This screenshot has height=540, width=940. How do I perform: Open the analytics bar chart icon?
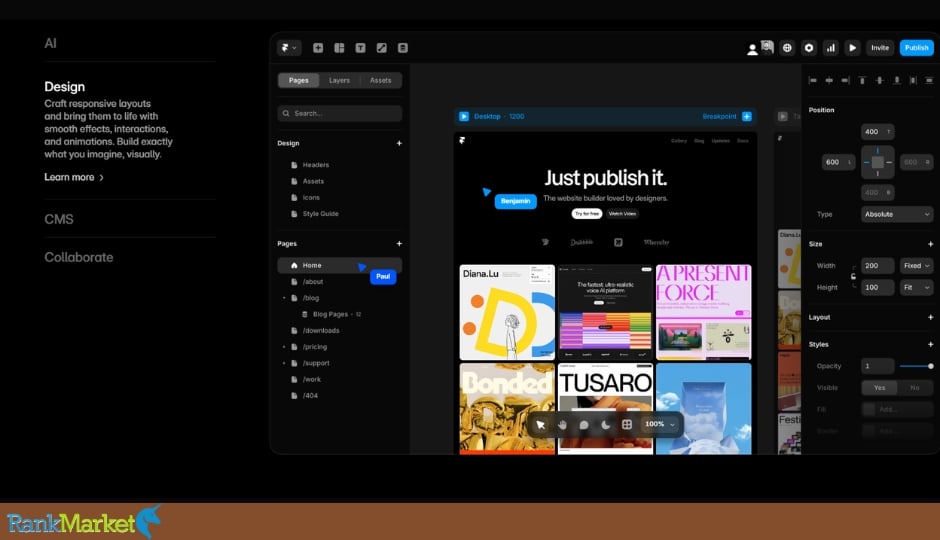830,48
